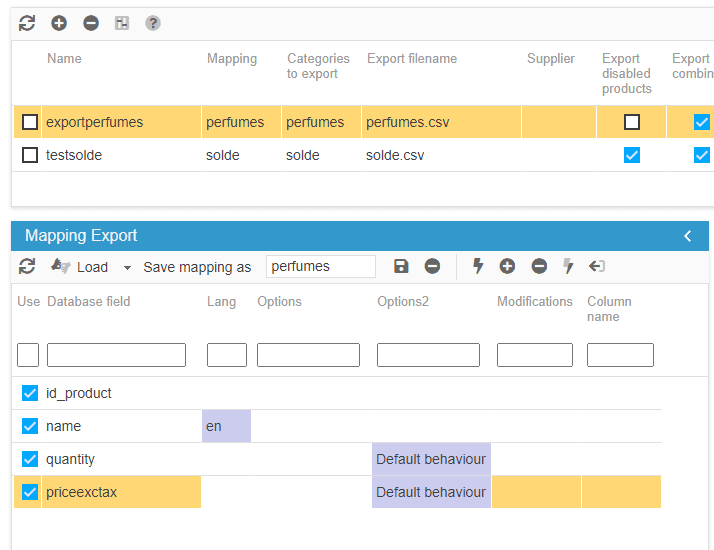Delete mapping with minus icon beside save
714x550 pixels.
432,266
